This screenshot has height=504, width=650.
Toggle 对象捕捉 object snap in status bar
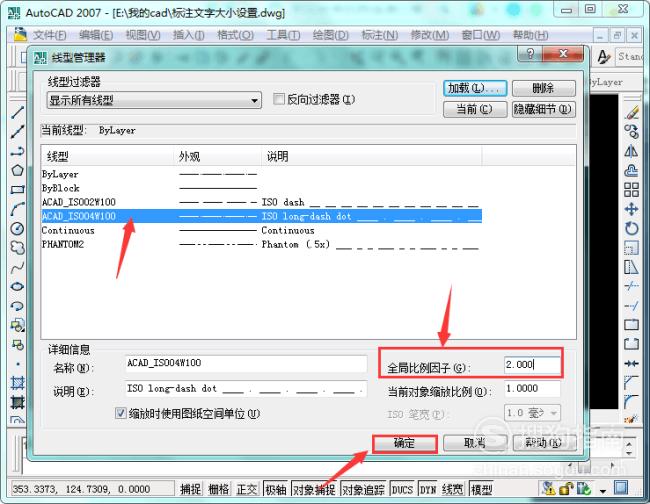(x=314, y=489)
